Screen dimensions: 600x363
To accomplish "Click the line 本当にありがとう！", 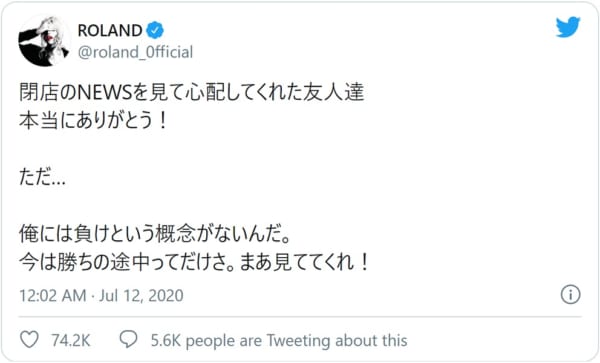I will (x=94, y=121).
